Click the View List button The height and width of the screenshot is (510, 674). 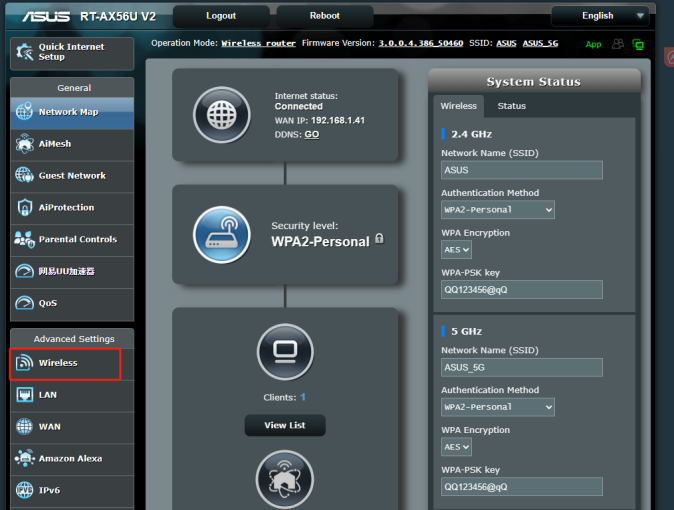pos(285,425)
